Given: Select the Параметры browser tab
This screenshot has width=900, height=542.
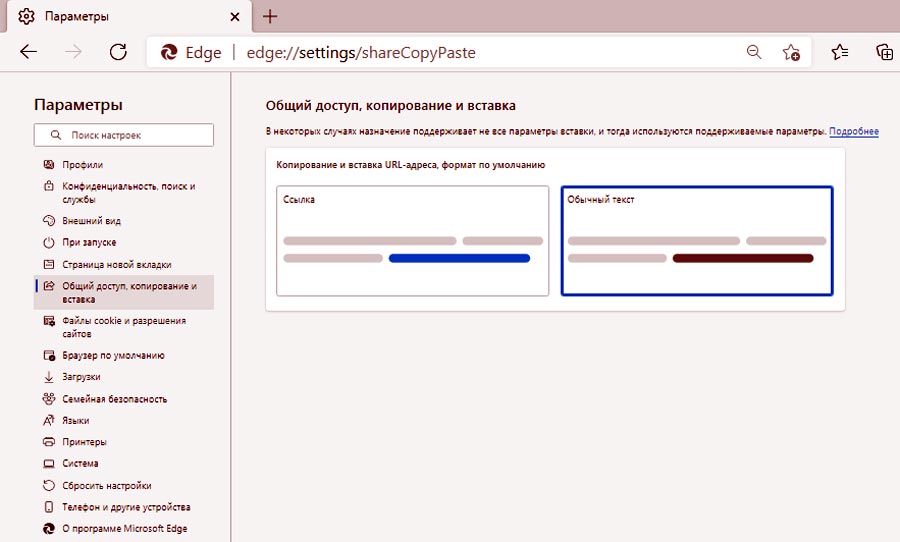Looking at the screenshot, I should point(129,17).
